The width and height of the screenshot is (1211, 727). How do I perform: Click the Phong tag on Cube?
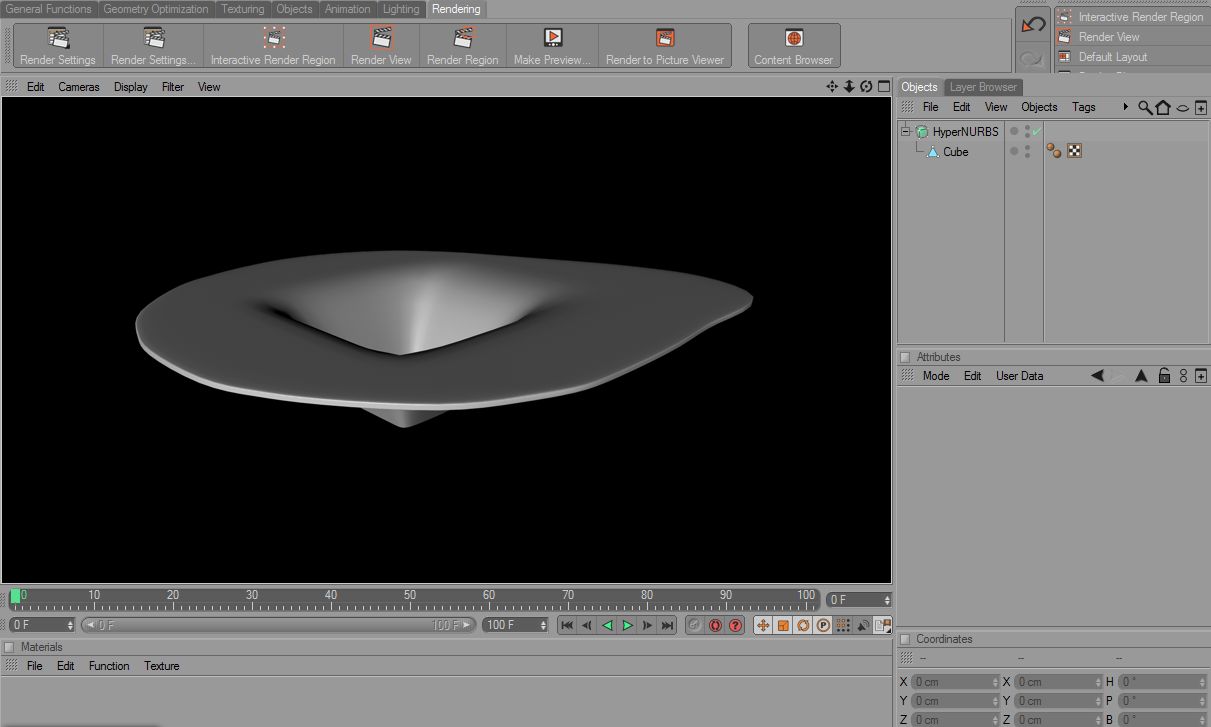point(1054,151)
